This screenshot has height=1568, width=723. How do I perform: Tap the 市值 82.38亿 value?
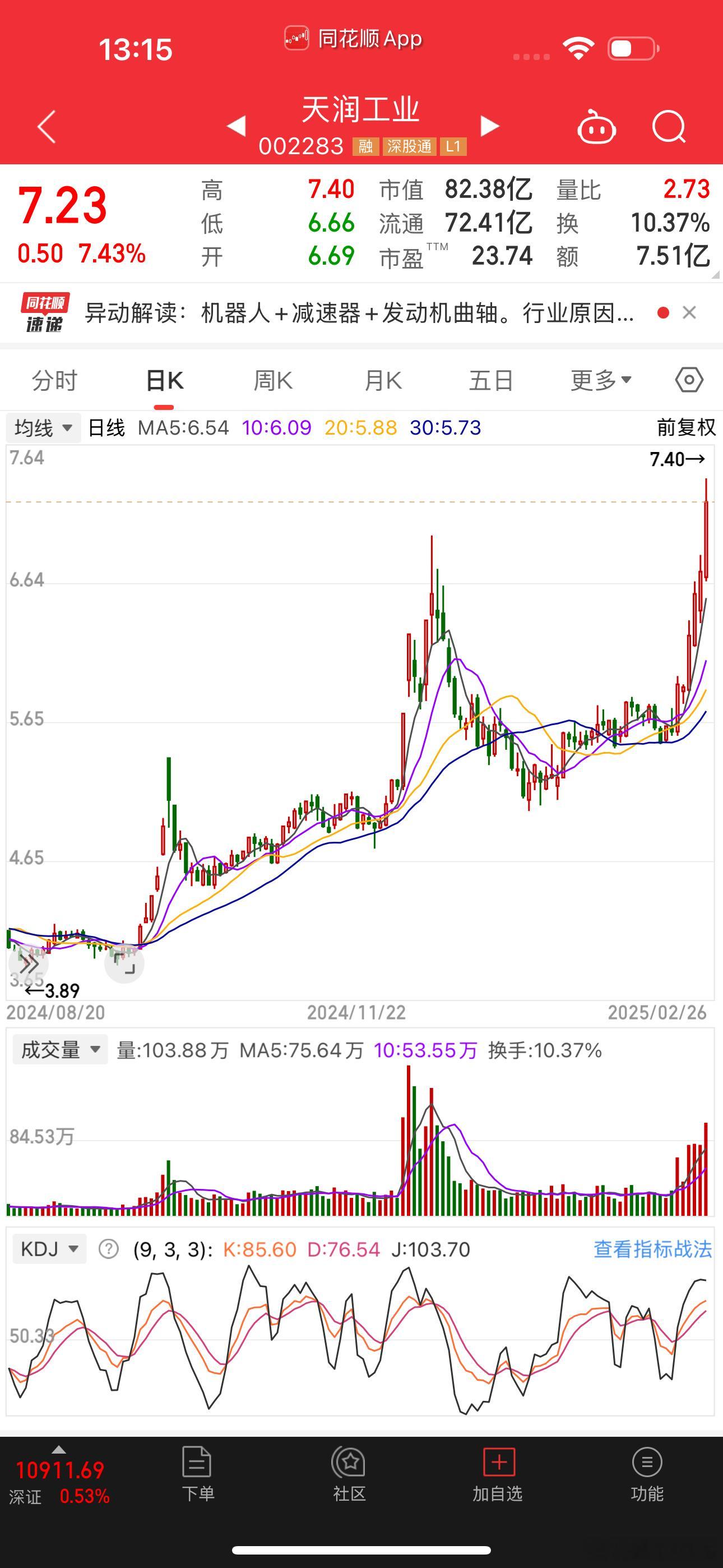click(x=489, y=190)
